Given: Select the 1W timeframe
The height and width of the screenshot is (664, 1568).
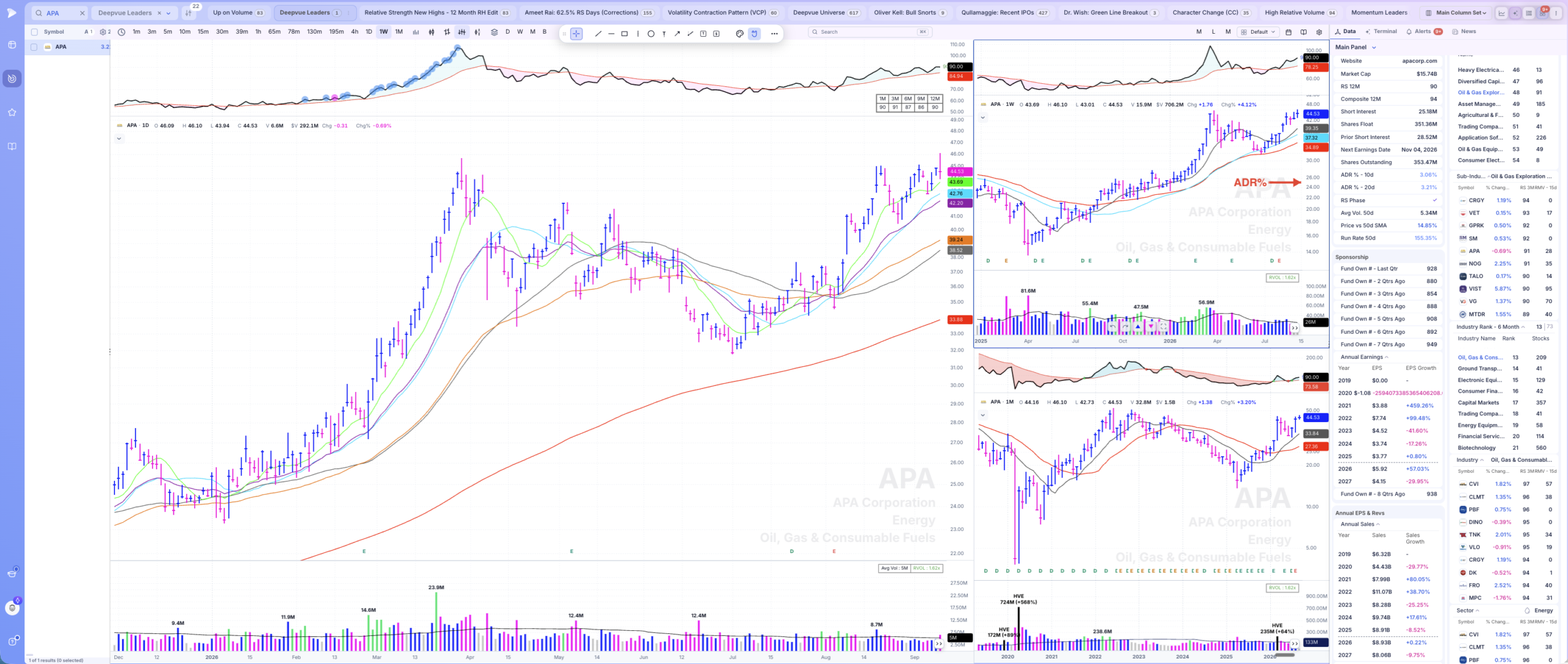Looking at the screenshot, I should [x=383, y=32].
